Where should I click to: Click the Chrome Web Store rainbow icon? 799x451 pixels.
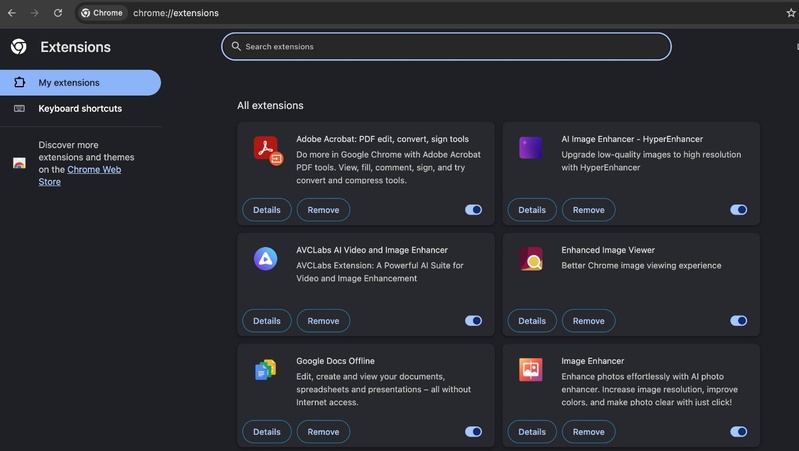(19, 163)
